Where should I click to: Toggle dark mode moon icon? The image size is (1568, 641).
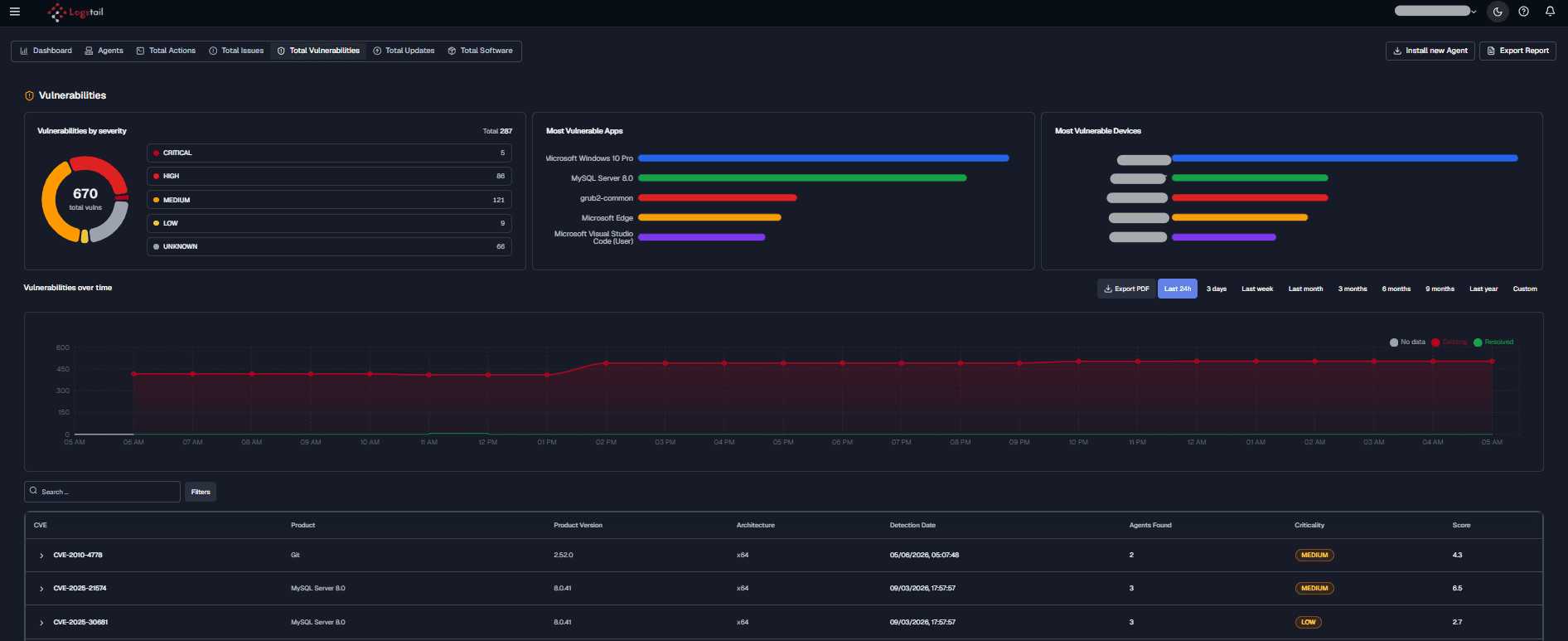point(1498,12)
